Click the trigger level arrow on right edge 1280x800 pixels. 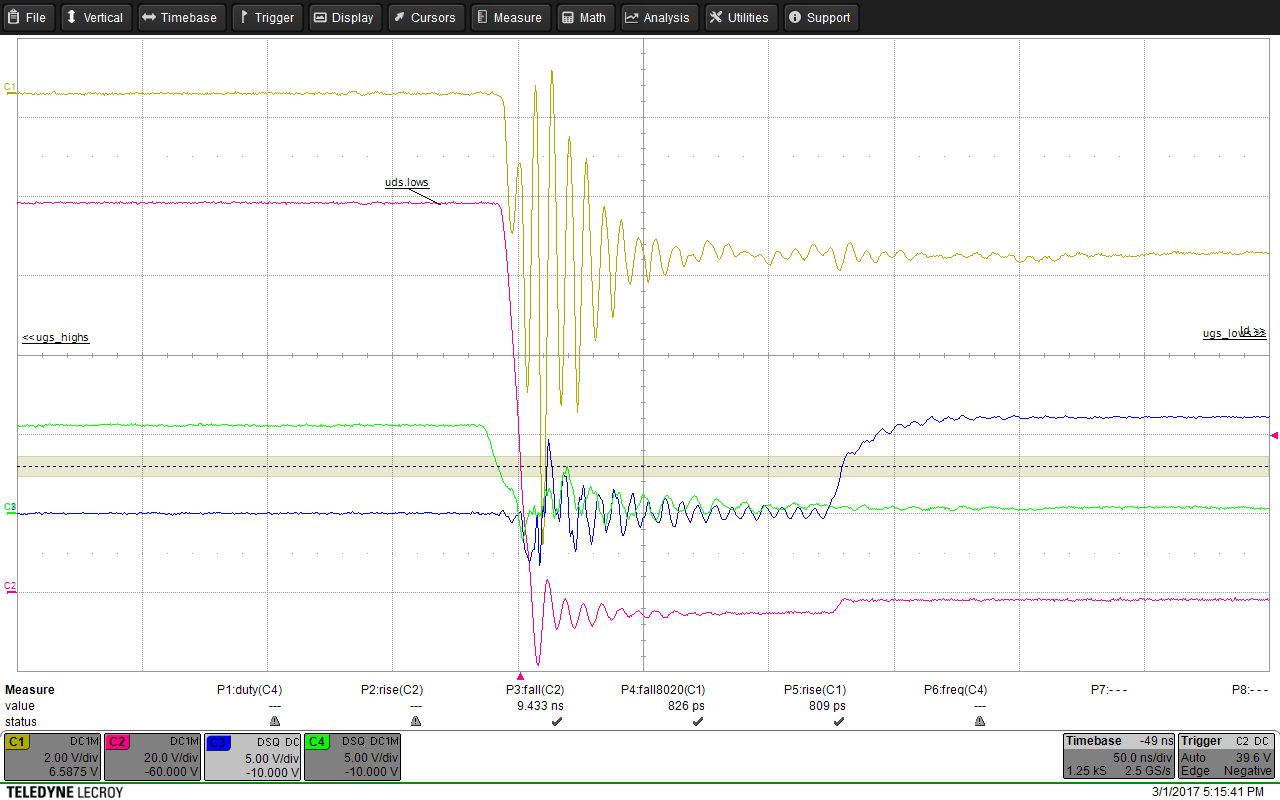click(x=1274, y=434)
